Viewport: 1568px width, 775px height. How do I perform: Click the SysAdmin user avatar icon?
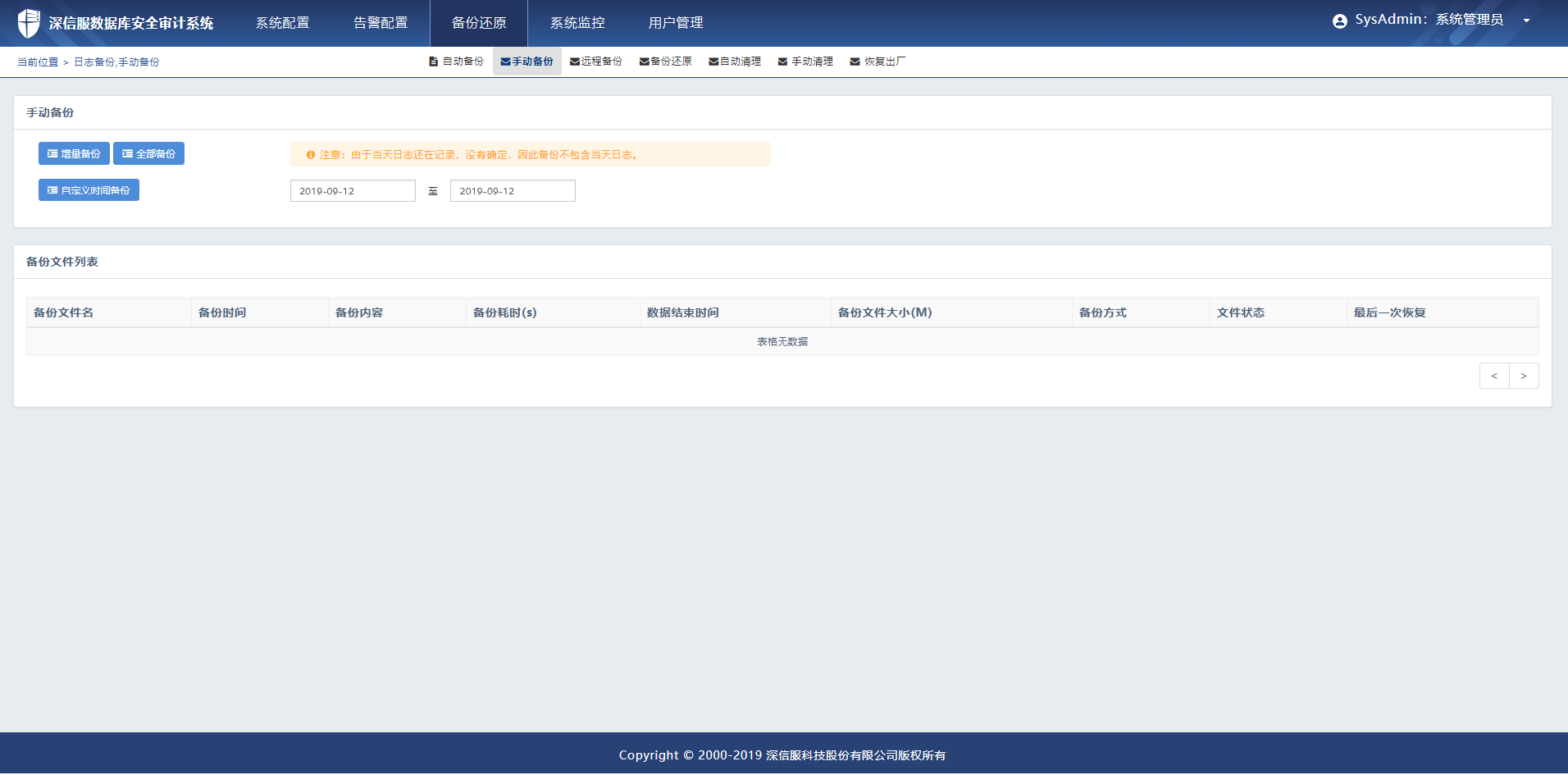click(x=1339, y=21)
